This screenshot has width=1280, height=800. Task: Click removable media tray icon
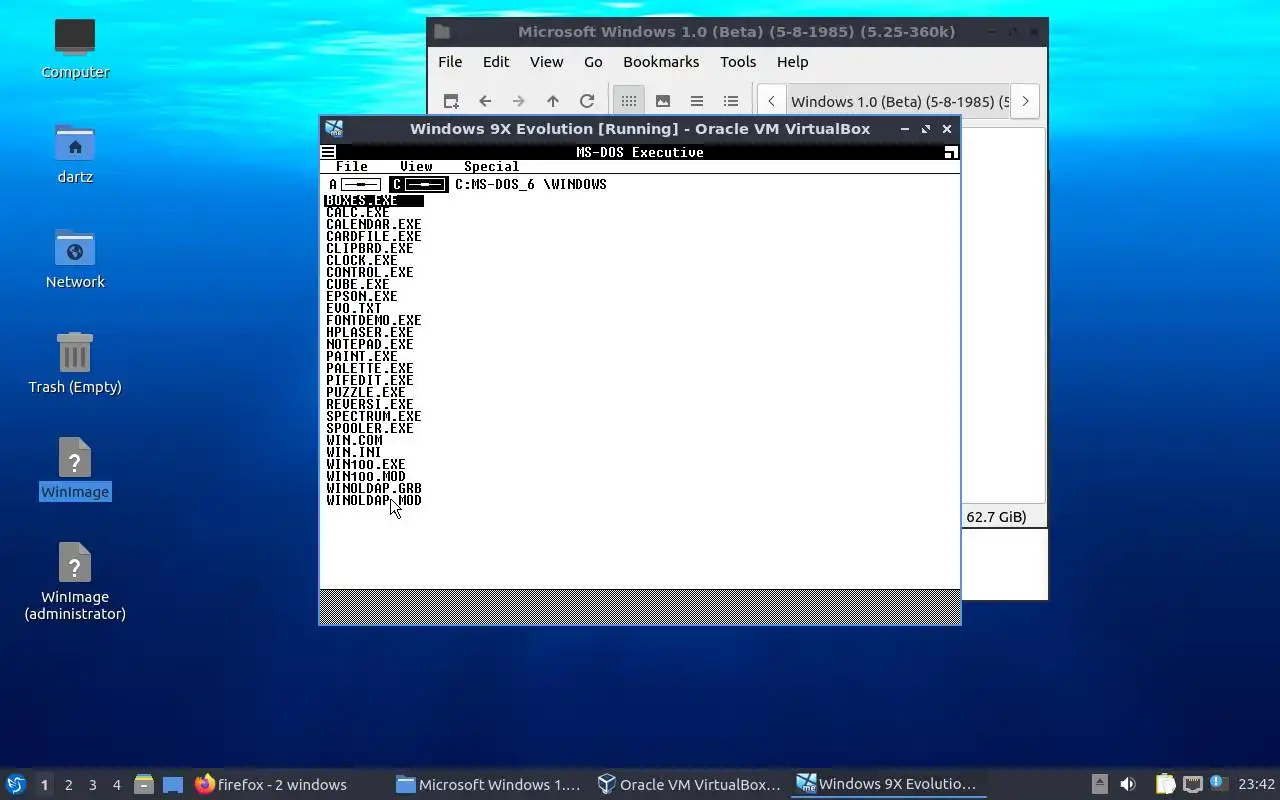coord(1099,784)
